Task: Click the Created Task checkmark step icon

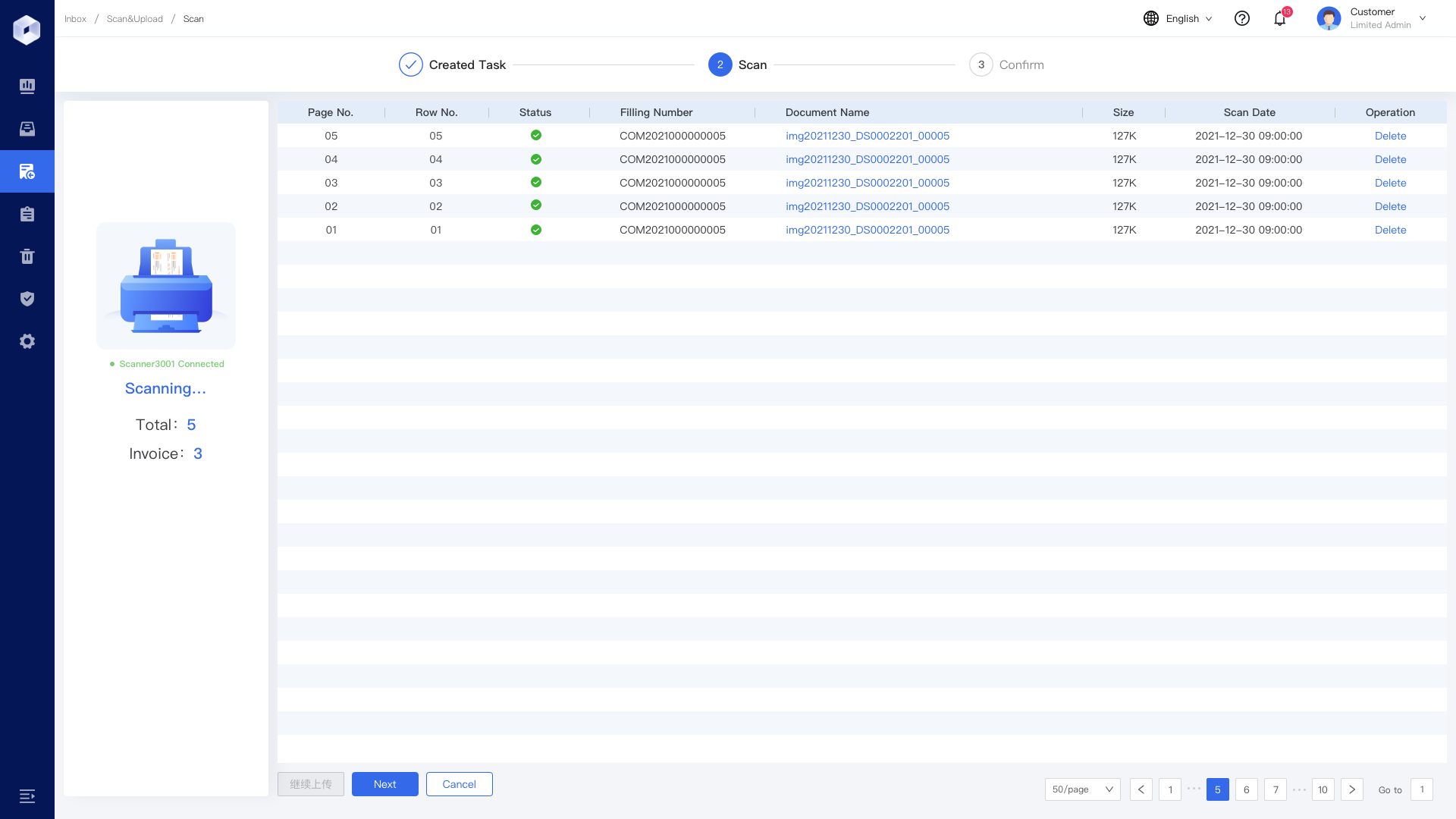Action: coord(411,64)
